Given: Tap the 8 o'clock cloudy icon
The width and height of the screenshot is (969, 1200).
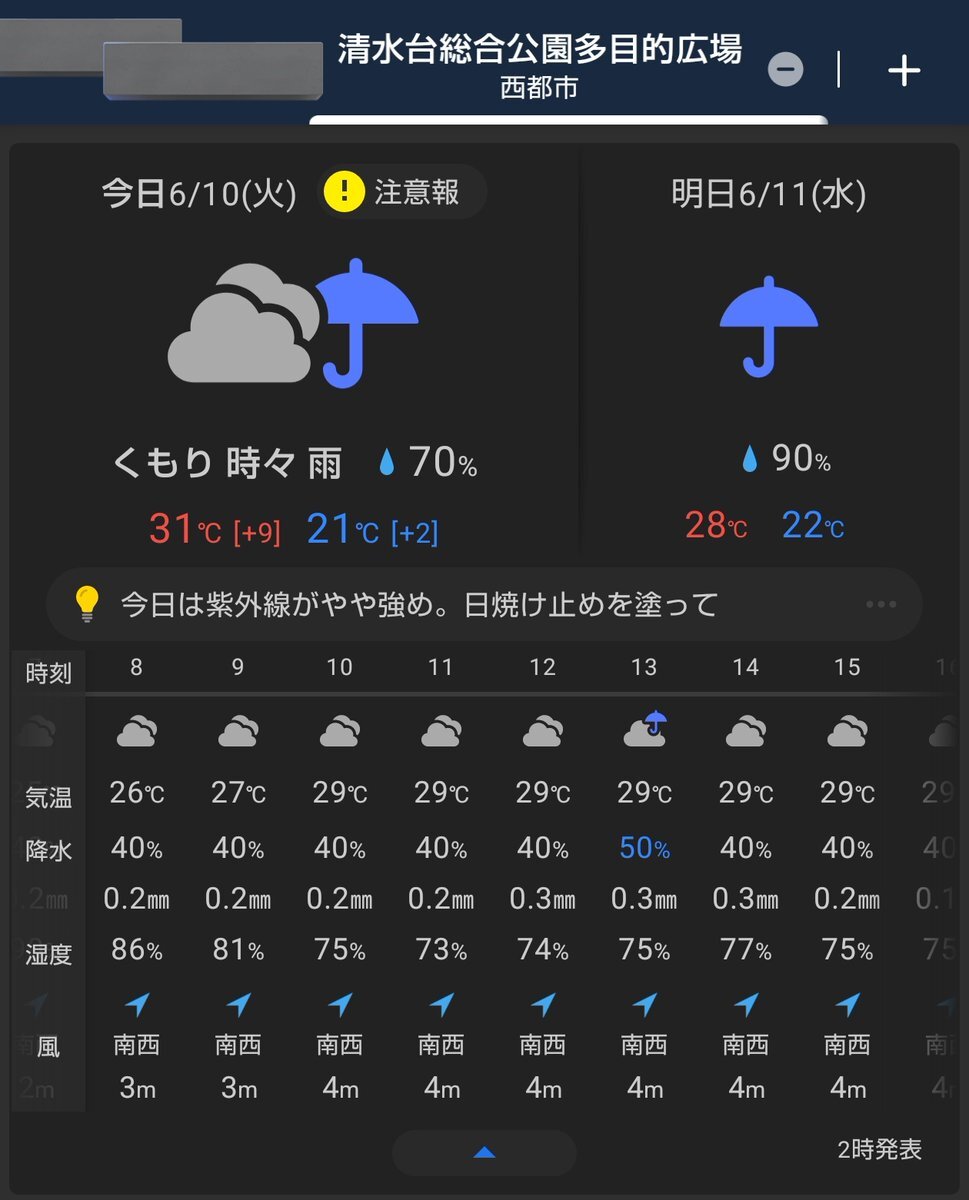Looking at the screenshot, I should pyautogui.click(x=136, y=731).
